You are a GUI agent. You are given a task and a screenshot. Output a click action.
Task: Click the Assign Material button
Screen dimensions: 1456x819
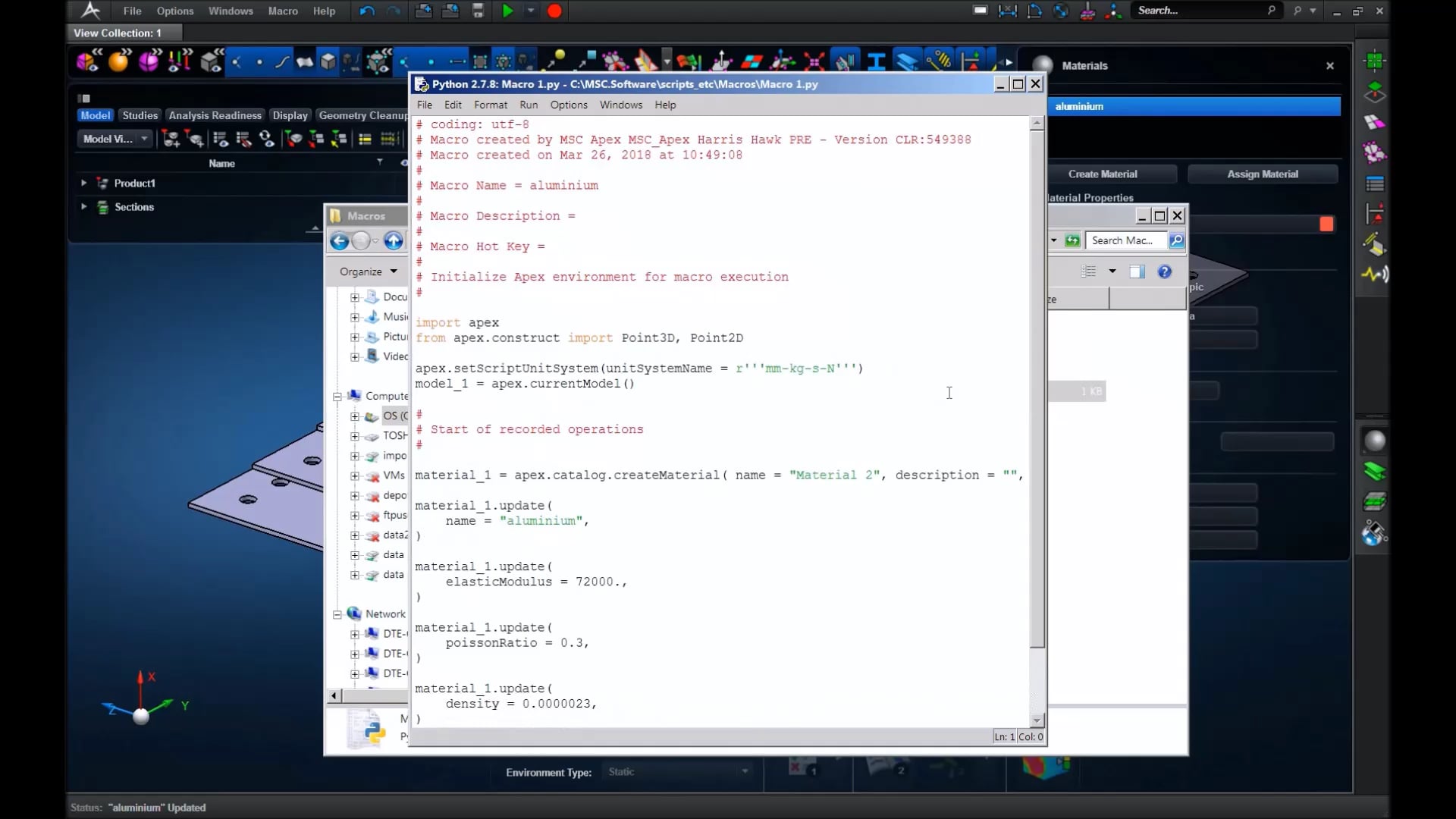1263,174
